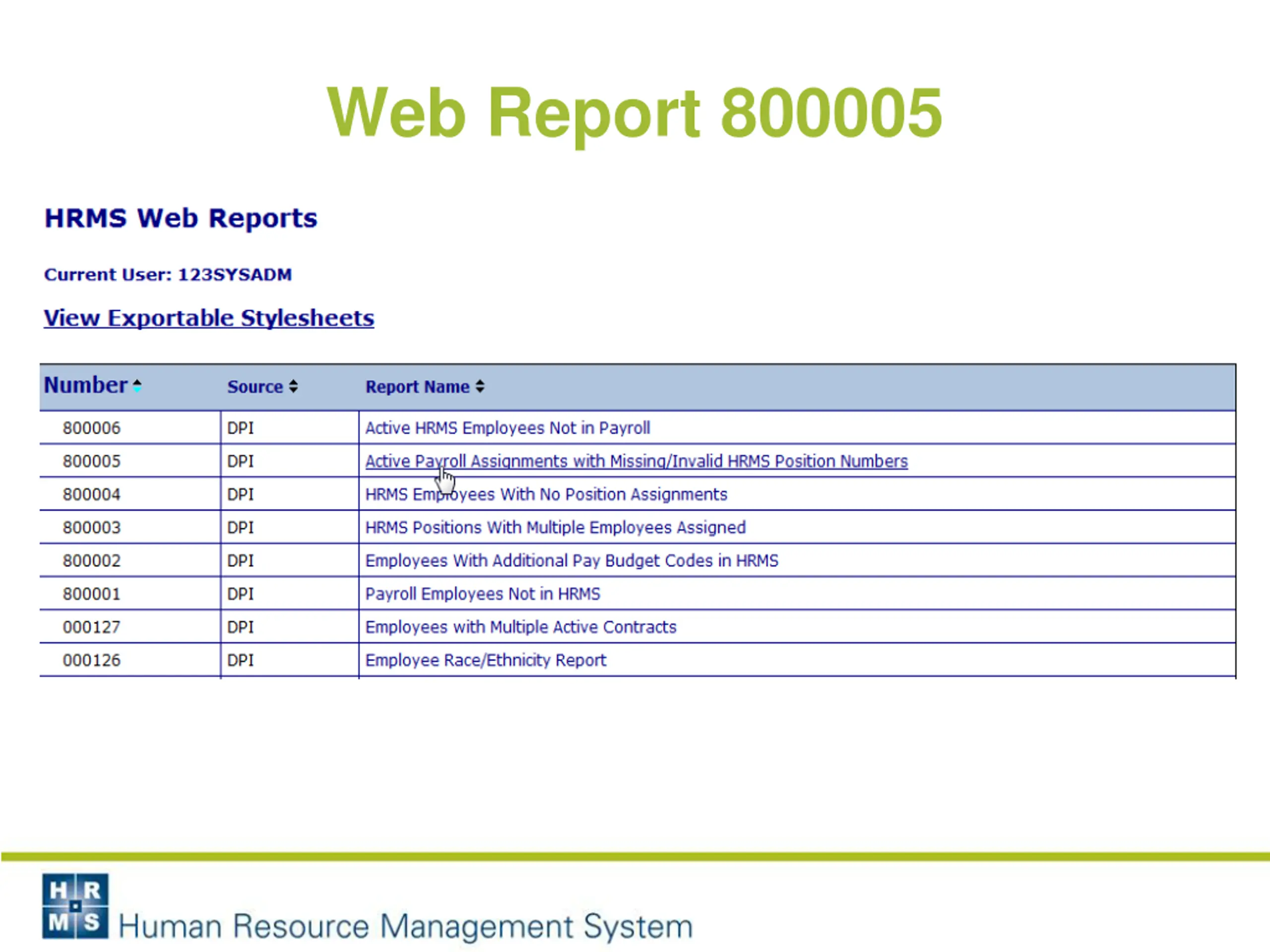This screenshot has width=1270, height=952.
Task: Click Human Resource Management System footer text
Action: coord(405,926)
